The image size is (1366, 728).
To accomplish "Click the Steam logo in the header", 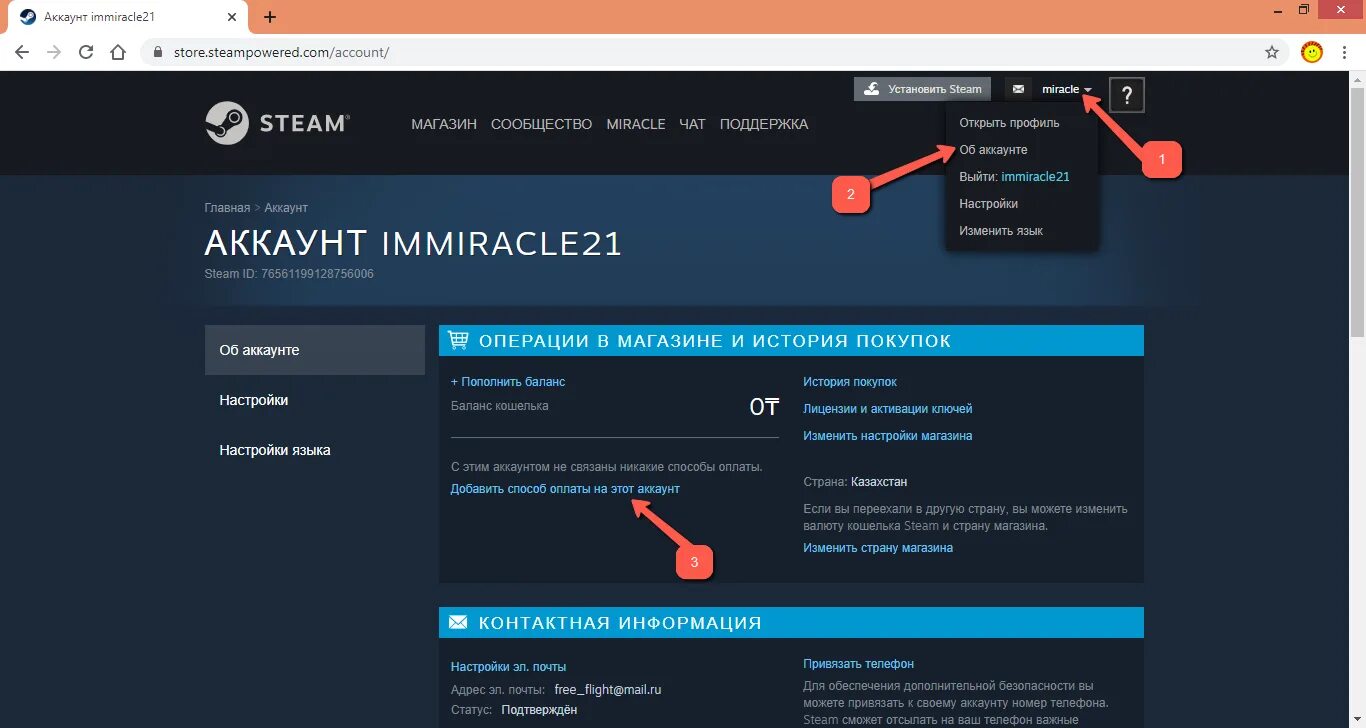I will tap(277, 123).
